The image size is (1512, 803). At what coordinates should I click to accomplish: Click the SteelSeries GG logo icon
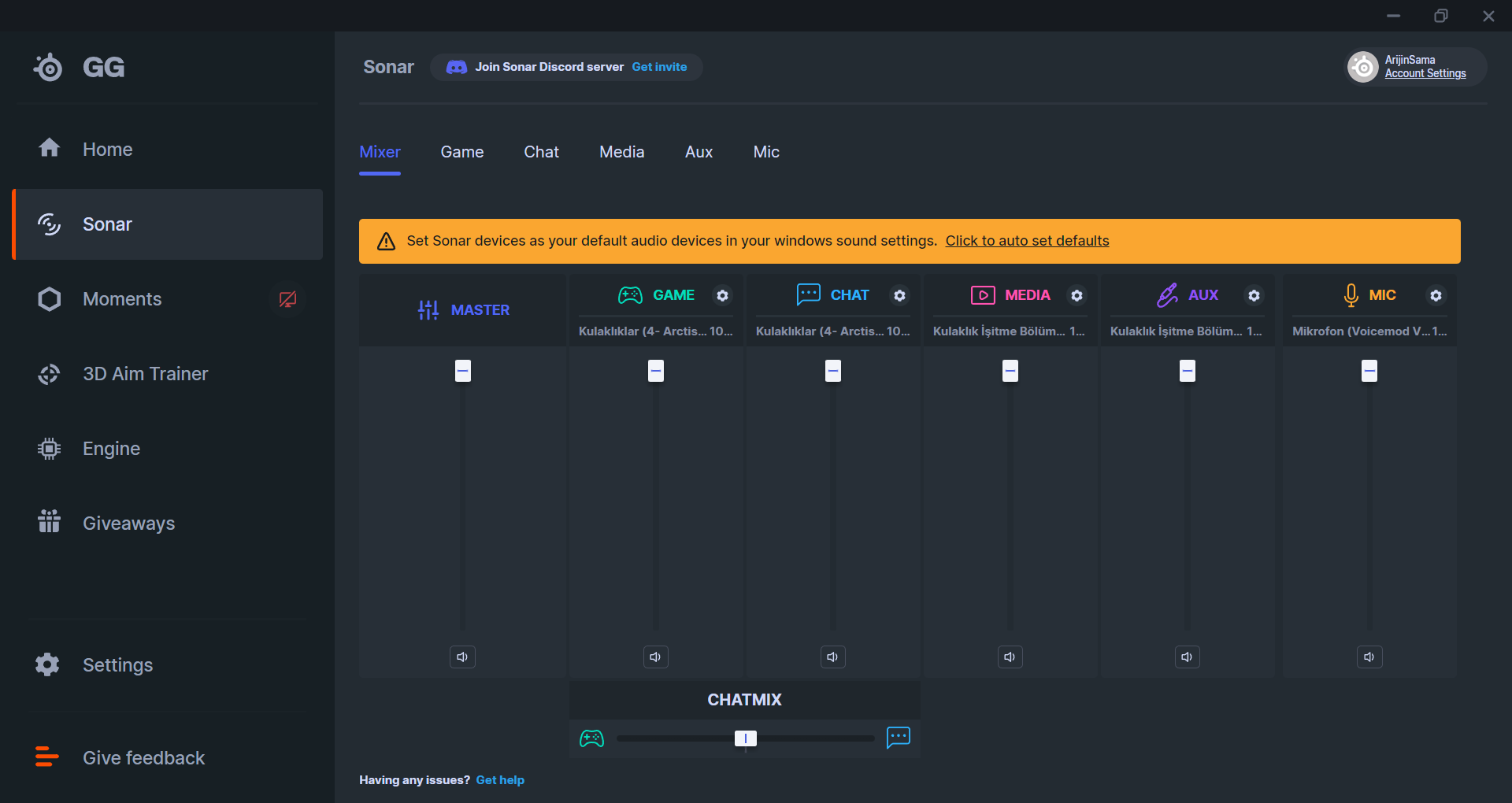[x=48, y=68]
